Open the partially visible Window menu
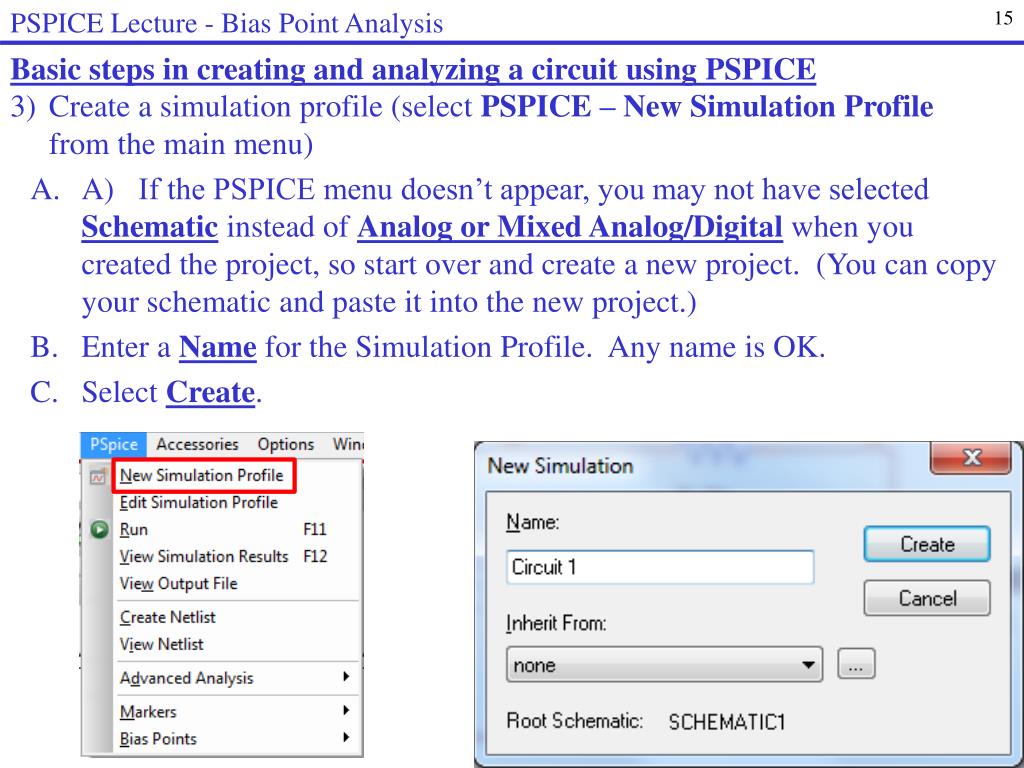Viewport: 1024px width, 768px height. (347, 445)
